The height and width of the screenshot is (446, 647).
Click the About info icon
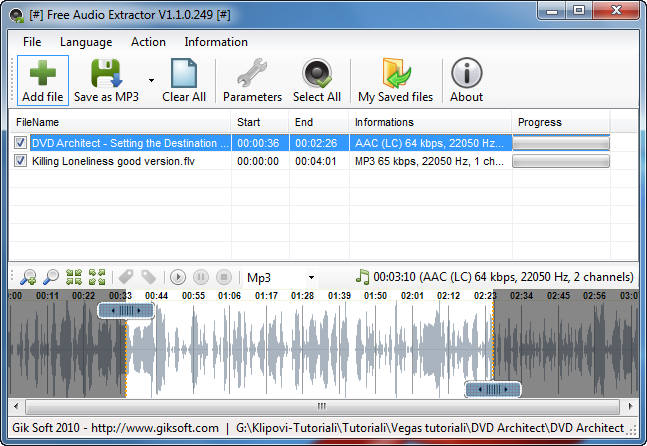pos(466,73)
